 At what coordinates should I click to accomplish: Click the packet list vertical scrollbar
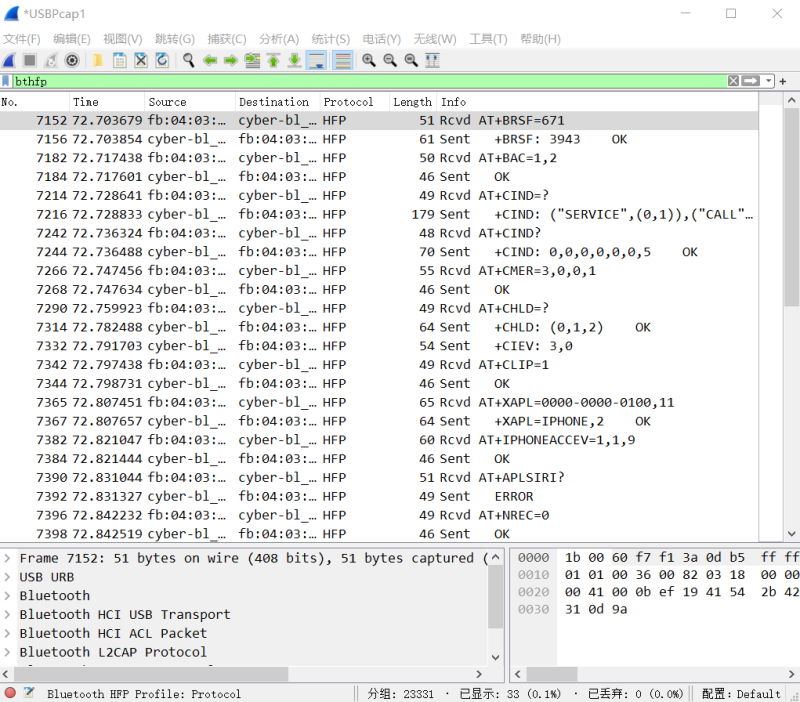[x=792, y=300]
